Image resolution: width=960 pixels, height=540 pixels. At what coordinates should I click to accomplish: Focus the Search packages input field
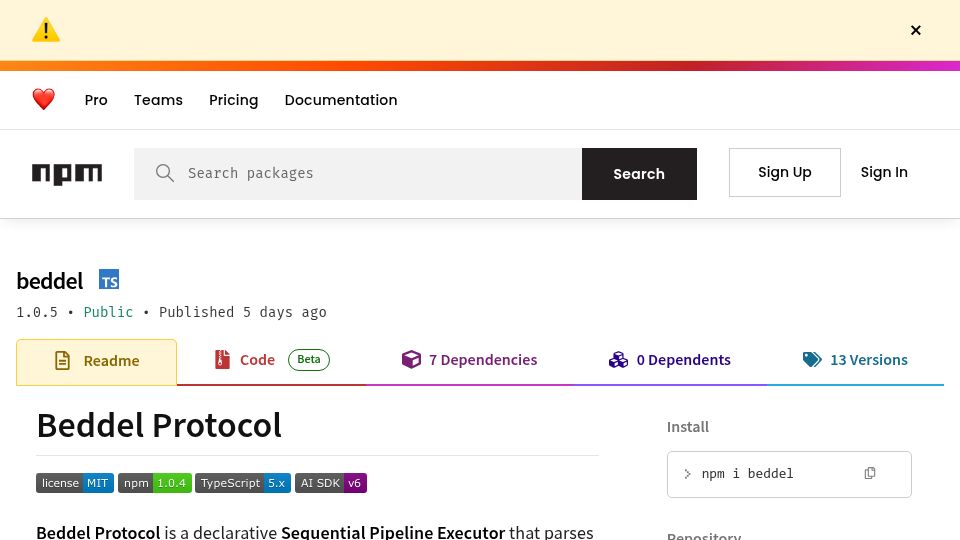(x=358, y=174)
